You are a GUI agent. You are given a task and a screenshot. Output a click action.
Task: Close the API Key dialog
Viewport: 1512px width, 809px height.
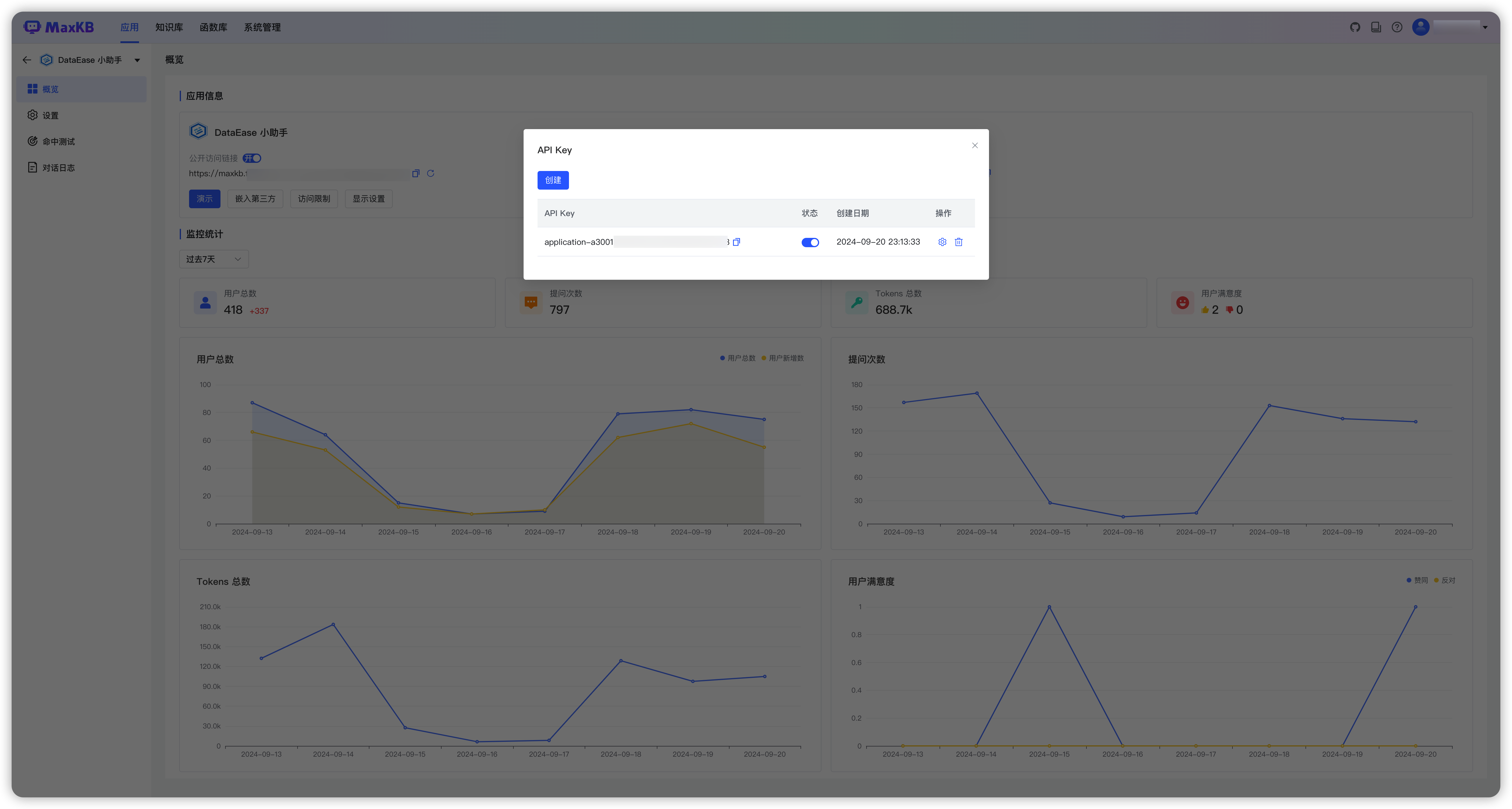coord(975,145)
